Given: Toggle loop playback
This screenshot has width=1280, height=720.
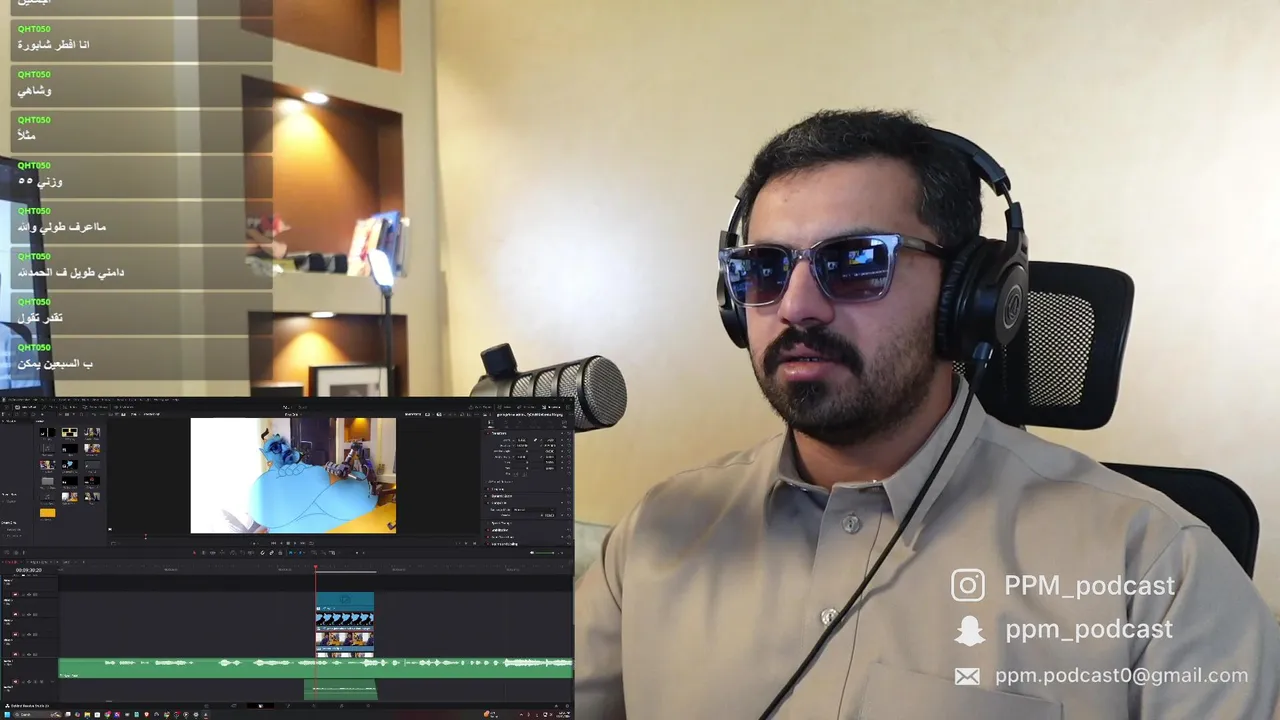Looking at the screenshot, I should [x=311, y=543].
